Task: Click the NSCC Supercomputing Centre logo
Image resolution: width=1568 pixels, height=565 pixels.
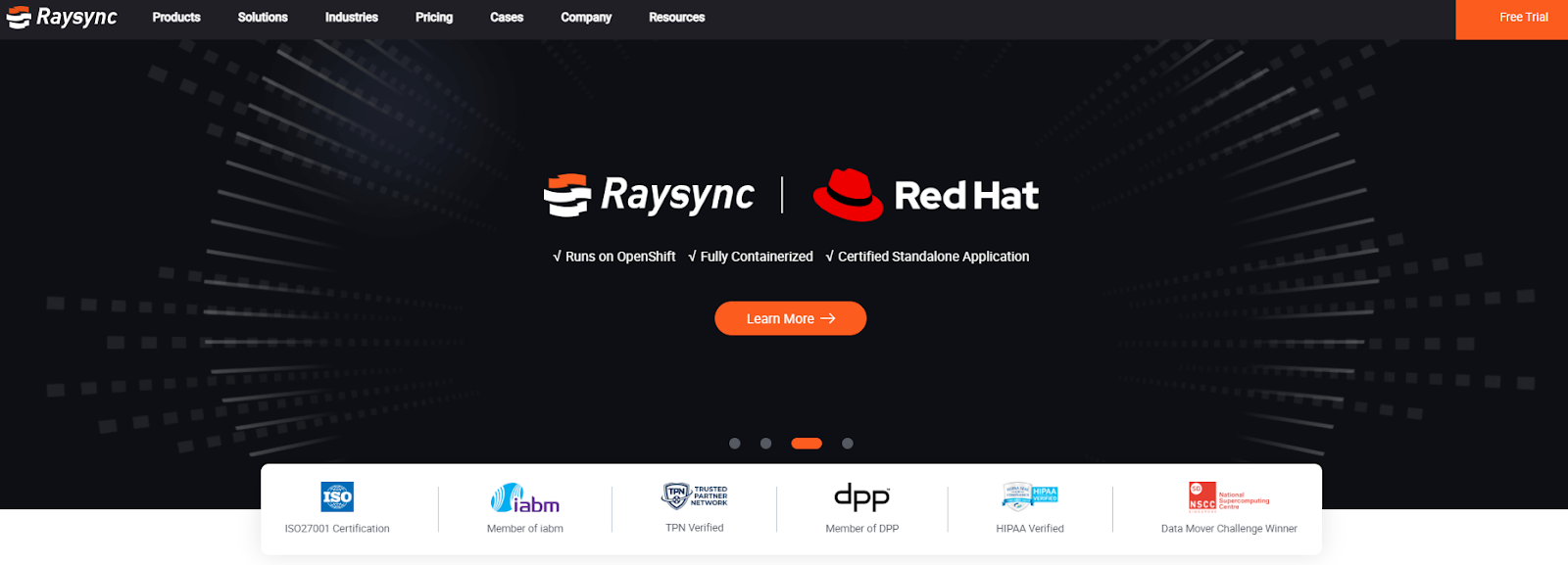Action: (1229, 496)
